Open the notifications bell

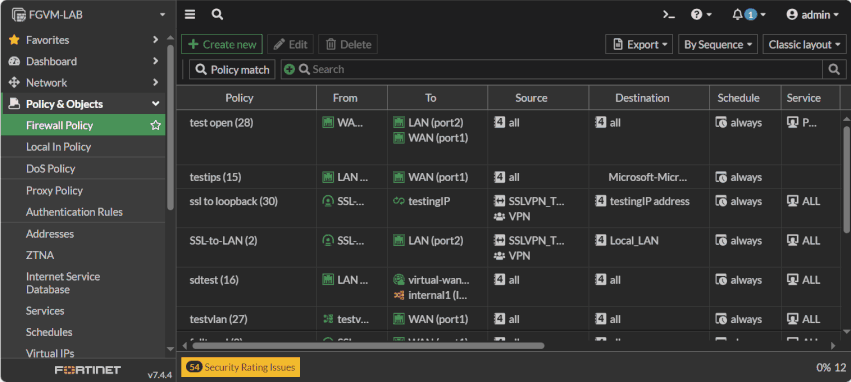[x=748, y=15]
